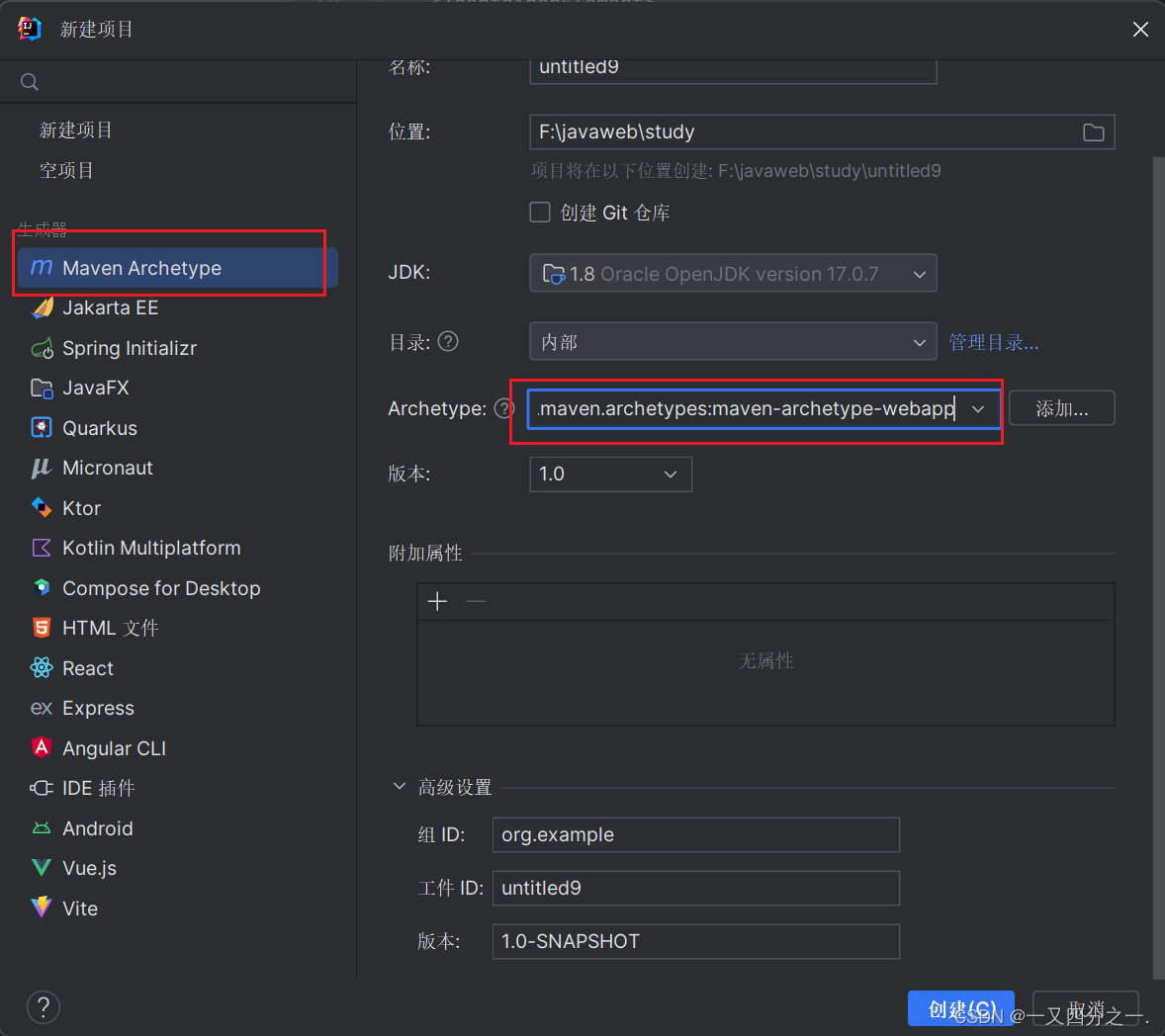Select React label in generator list
1165x1036 pixels.
pos(88,668)
